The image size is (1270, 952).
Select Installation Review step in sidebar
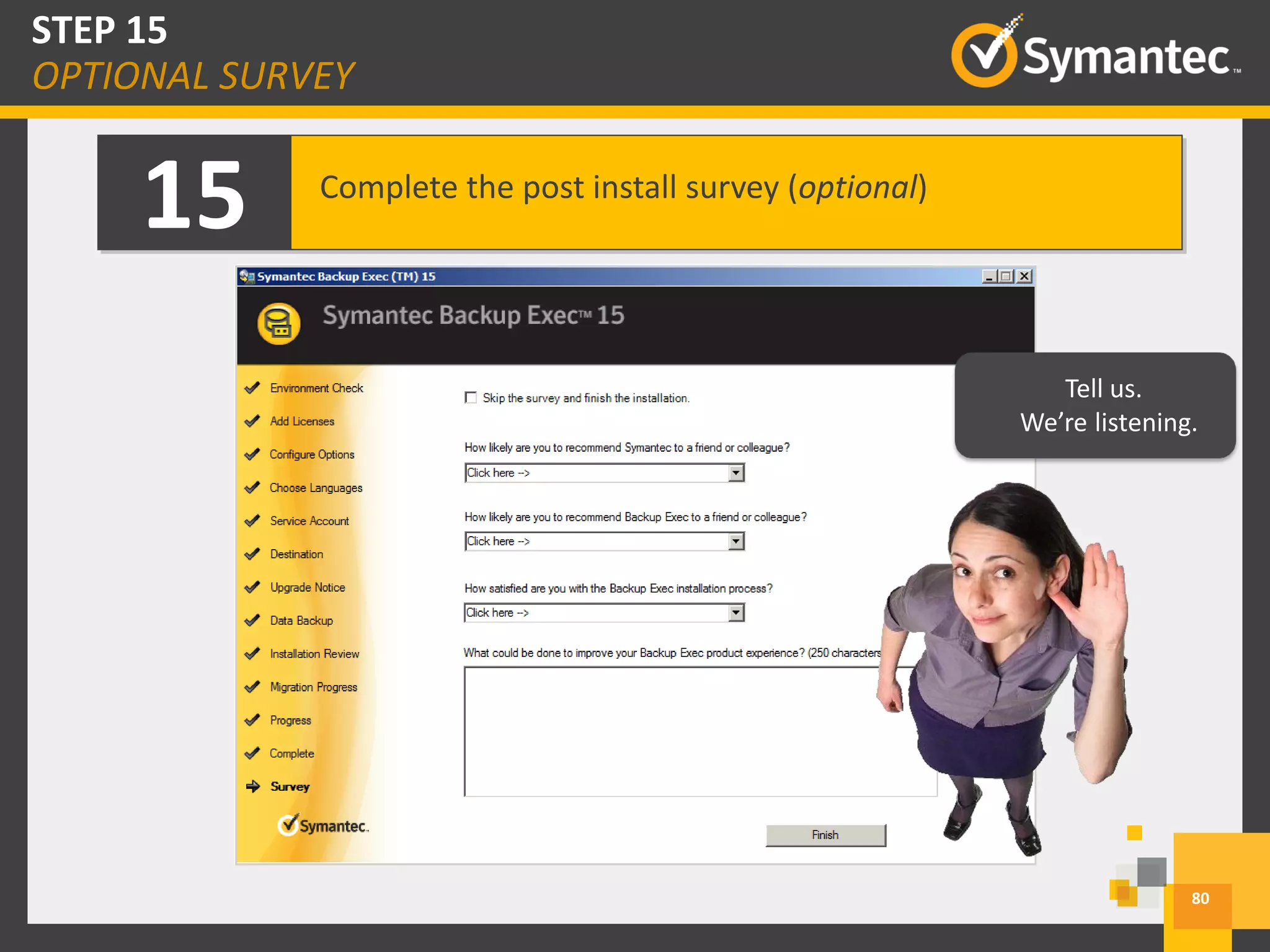point(314,654)
